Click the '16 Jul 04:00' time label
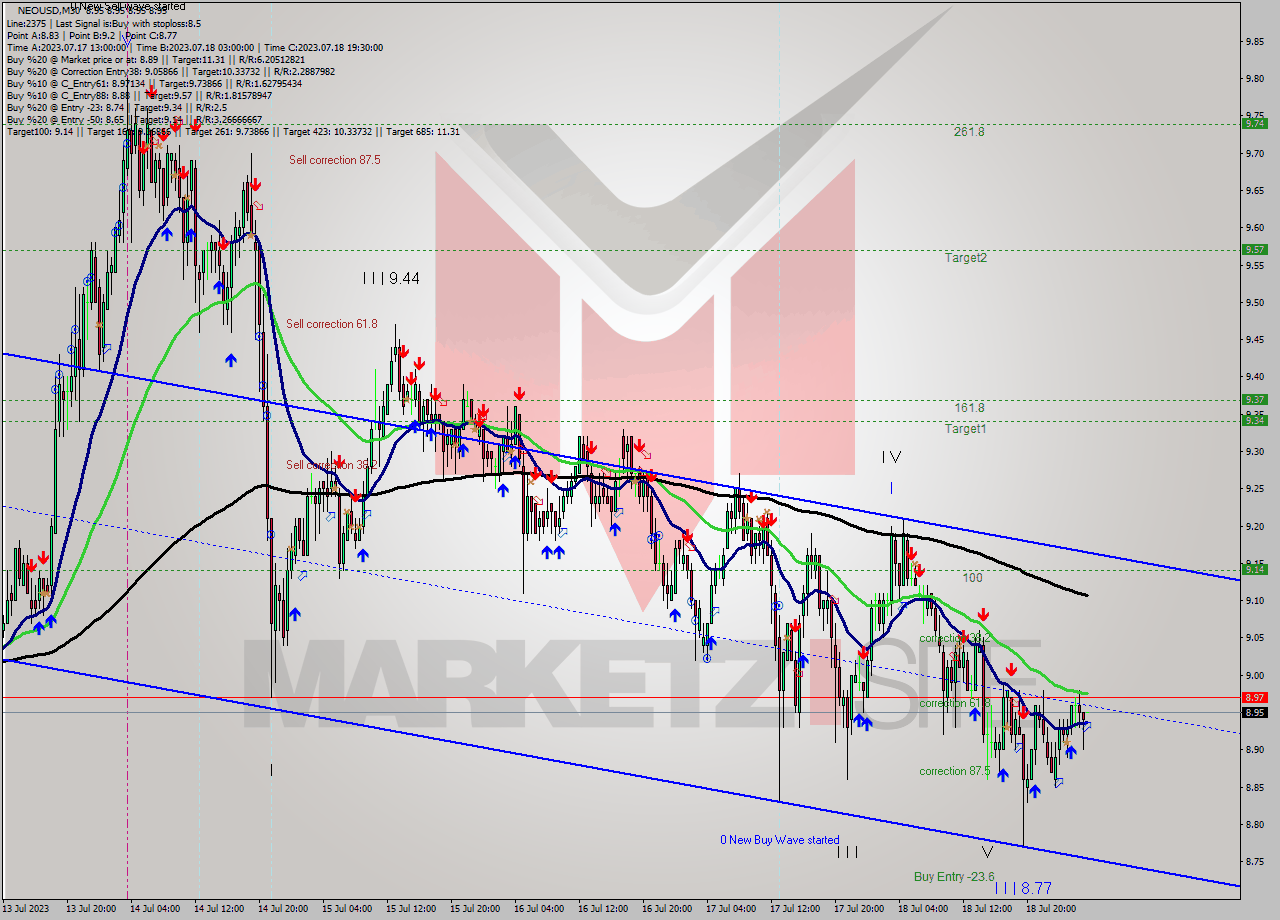Image resolution: width=1280 pixels, height=920 pixels. coord(541,909)
